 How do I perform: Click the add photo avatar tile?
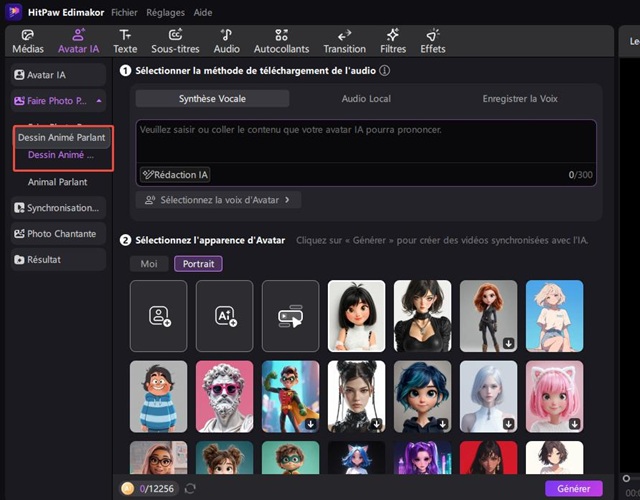(x=158, y=315)
